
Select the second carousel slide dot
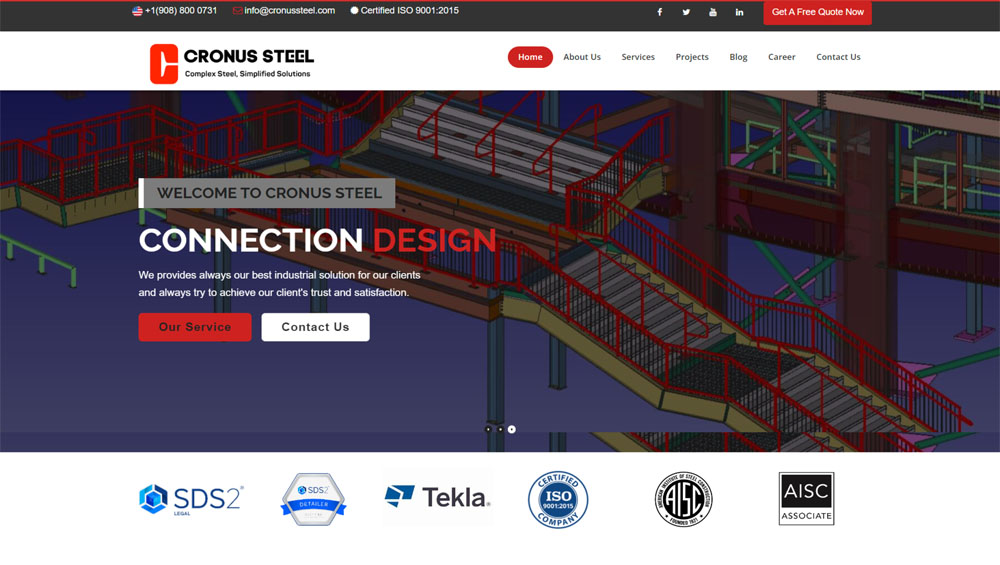click(500, 429)
